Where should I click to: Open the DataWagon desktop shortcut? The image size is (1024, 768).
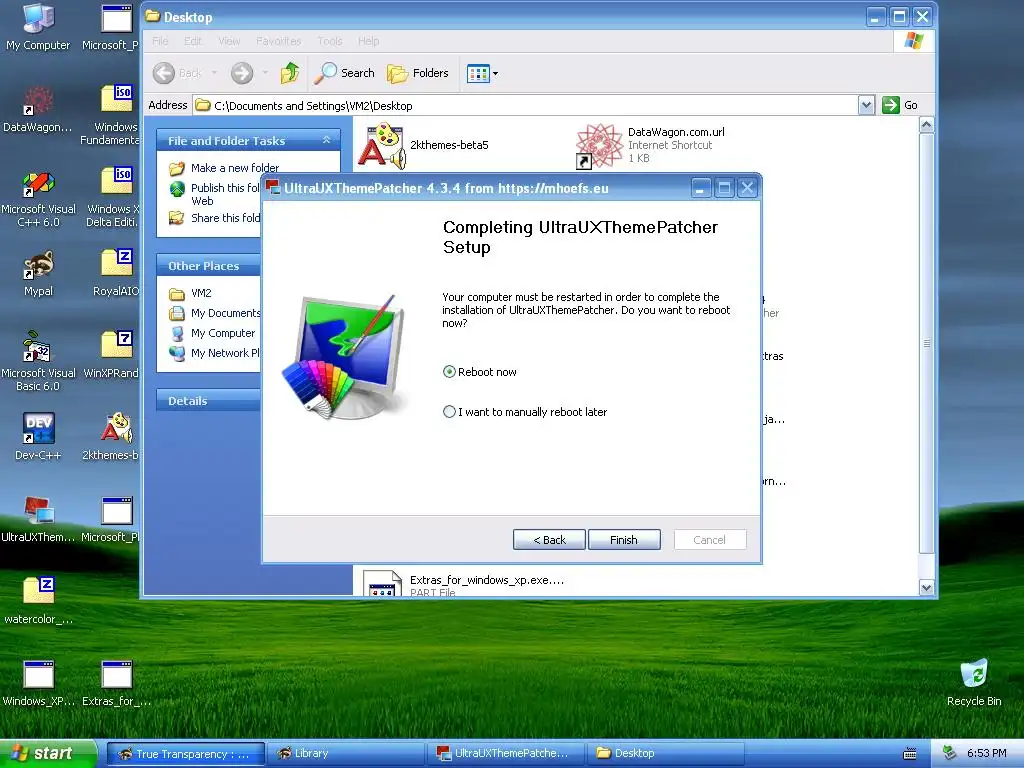(38, 109)
